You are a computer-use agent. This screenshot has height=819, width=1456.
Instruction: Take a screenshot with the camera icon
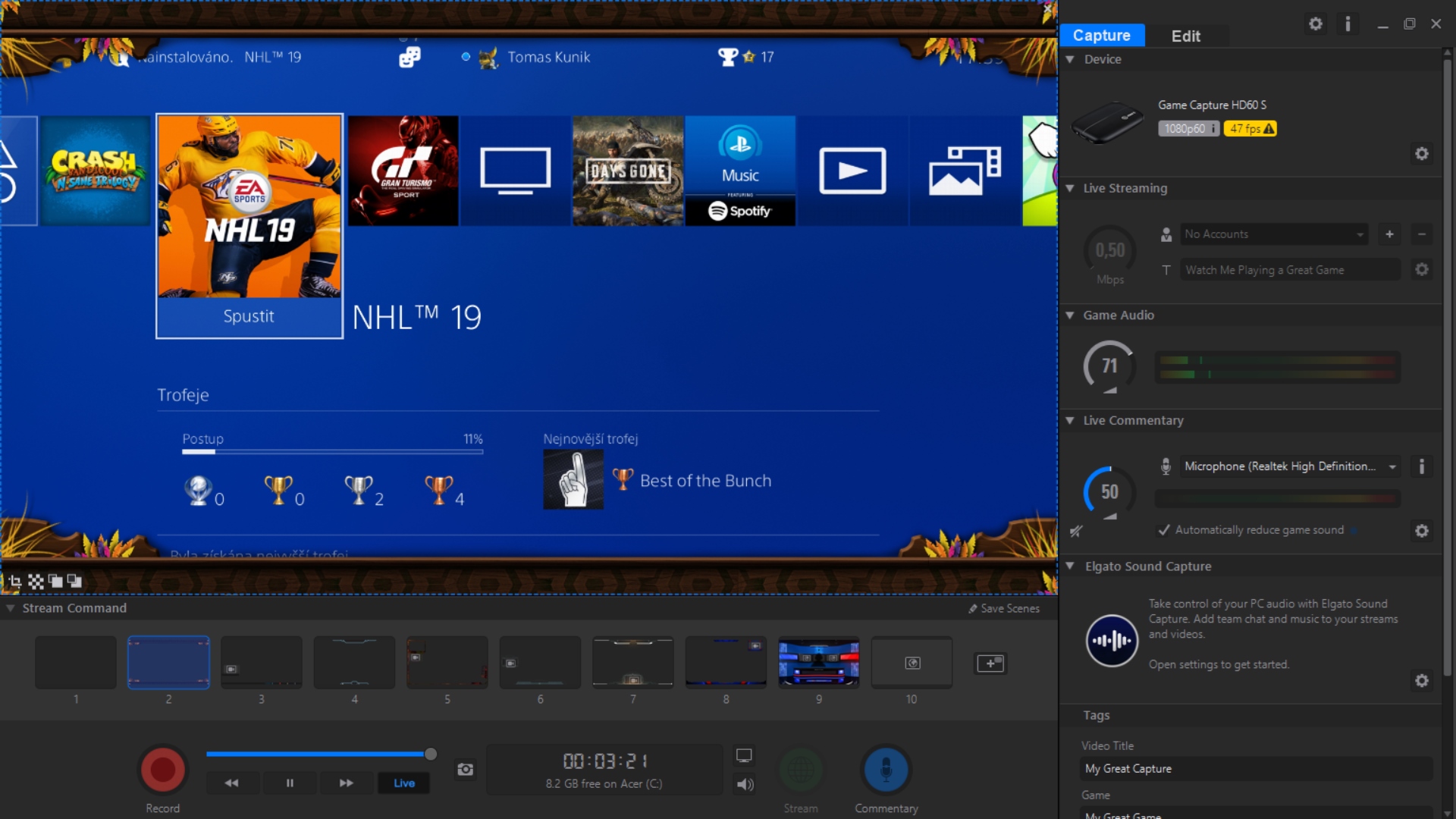click(465, 770)
